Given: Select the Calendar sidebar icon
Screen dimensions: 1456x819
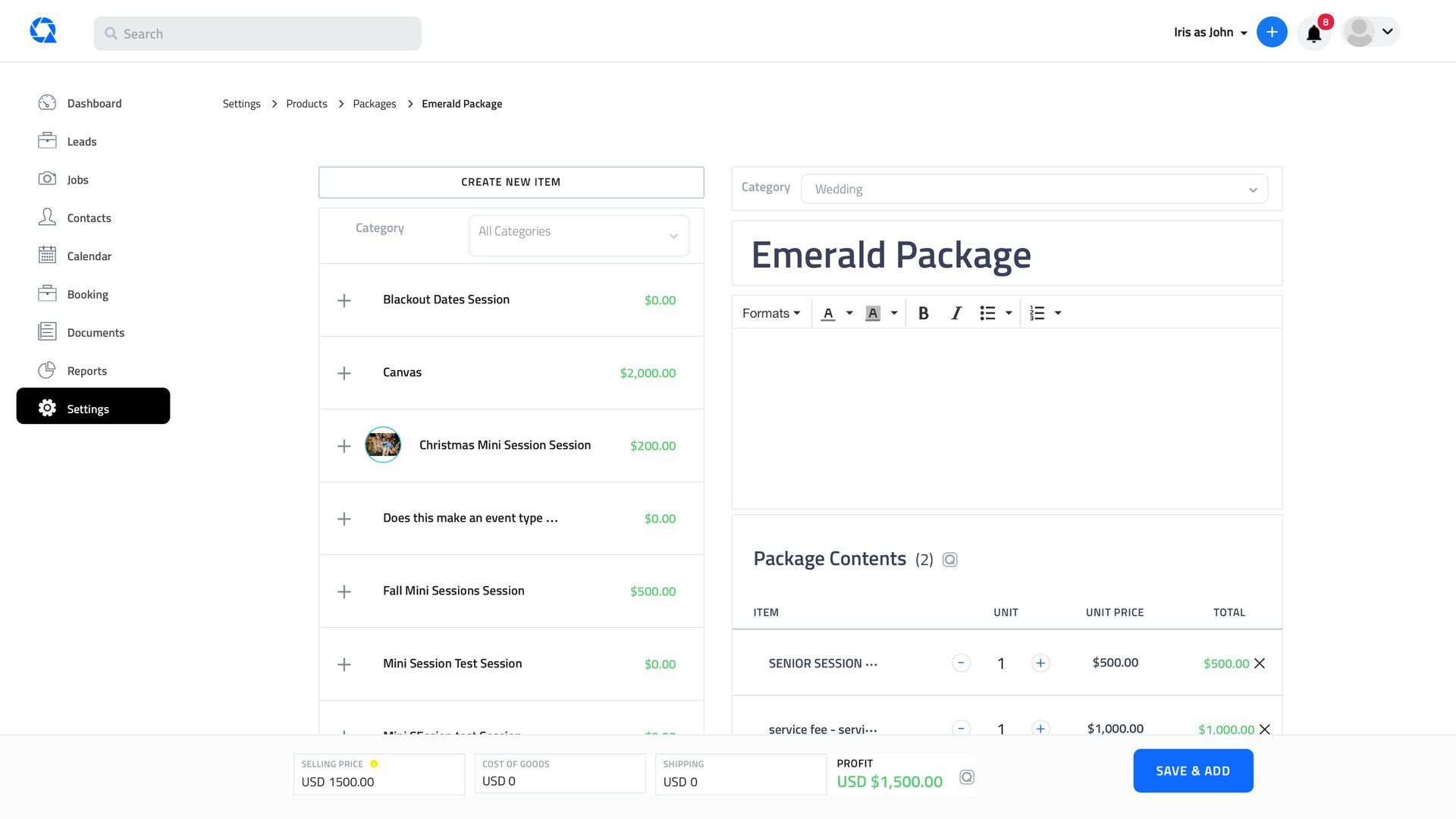Looking at the screenshot, I should tap(47, 256).
